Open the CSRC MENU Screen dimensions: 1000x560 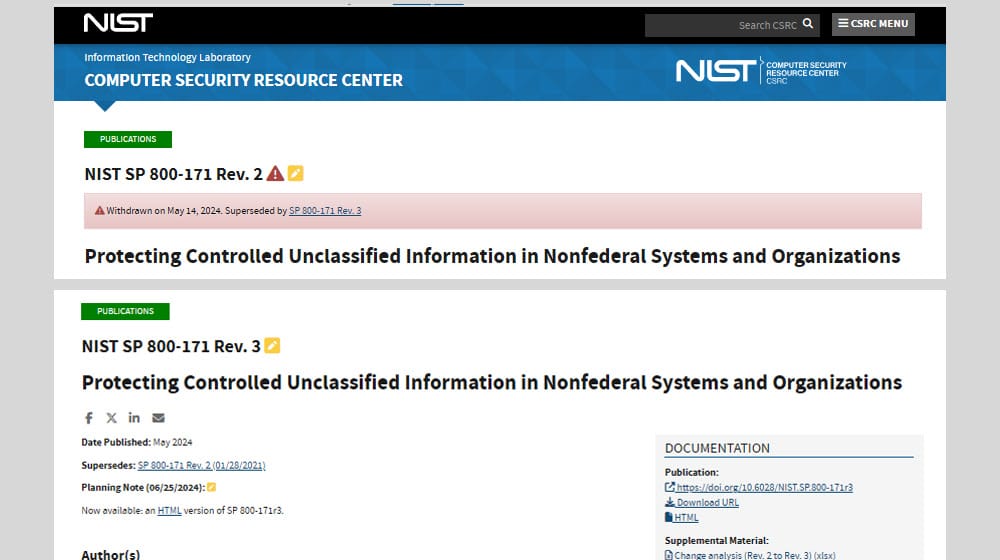tap(873, 24)
